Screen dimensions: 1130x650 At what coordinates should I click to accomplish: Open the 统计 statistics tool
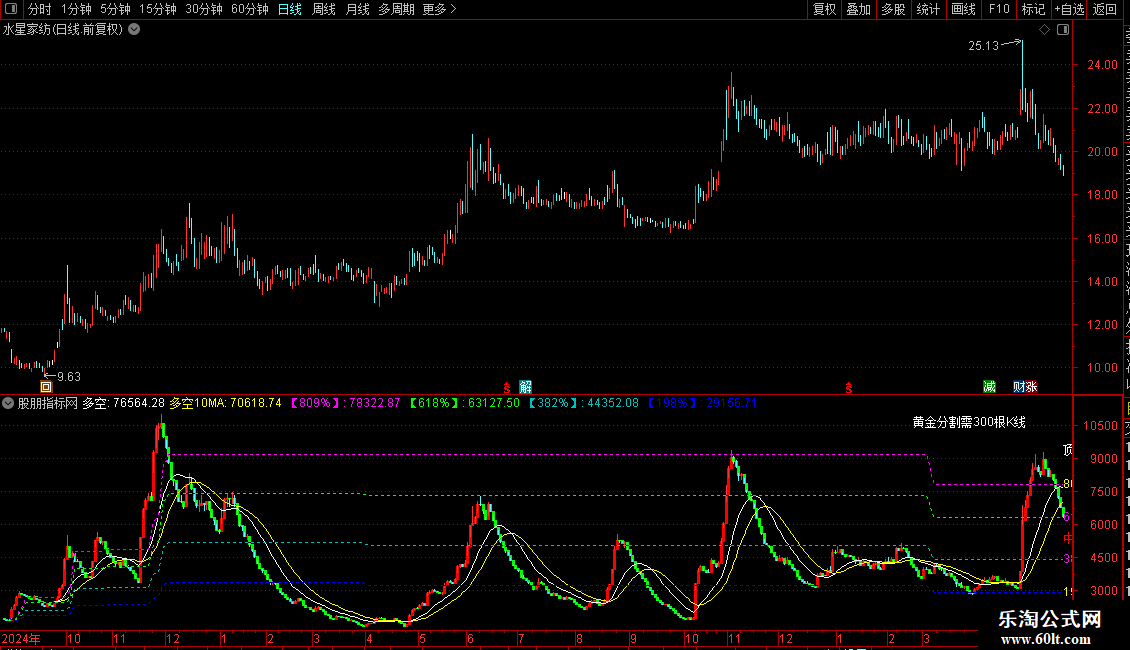point(927,9)
